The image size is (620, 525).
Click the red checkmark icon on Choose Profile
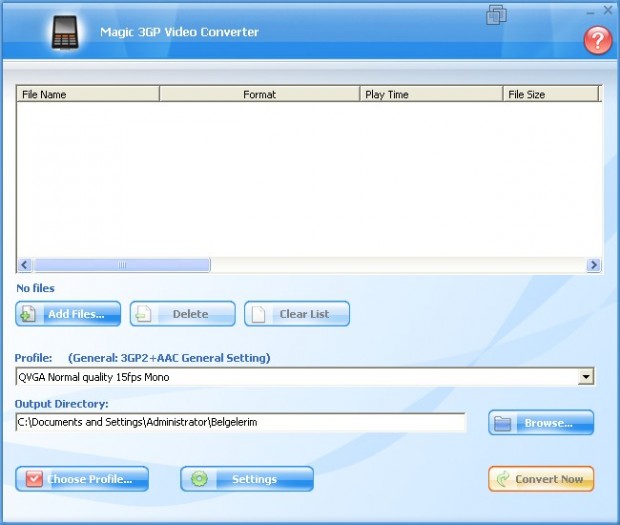point(34,479)
